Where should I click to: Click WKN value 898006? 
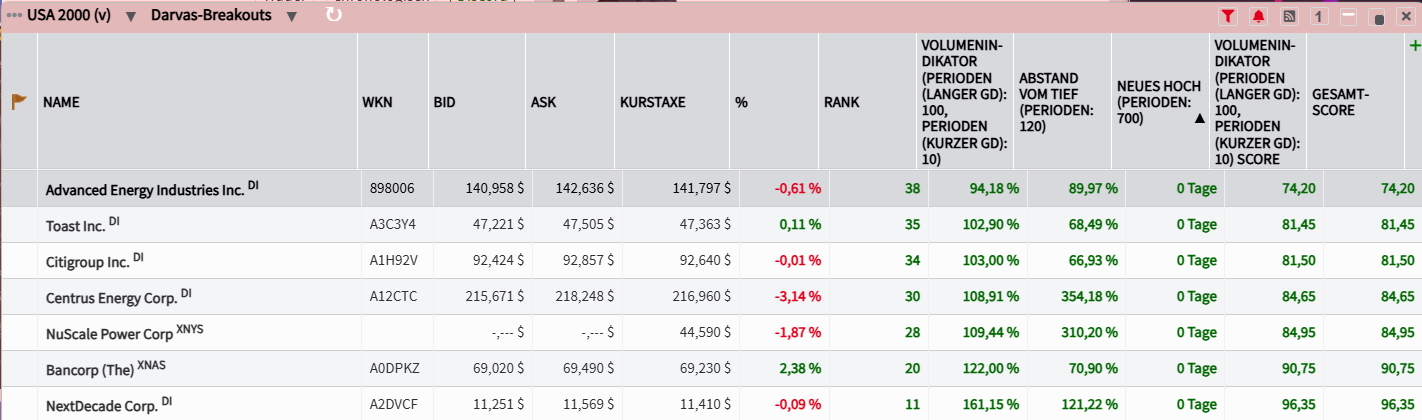pos(391,188)
